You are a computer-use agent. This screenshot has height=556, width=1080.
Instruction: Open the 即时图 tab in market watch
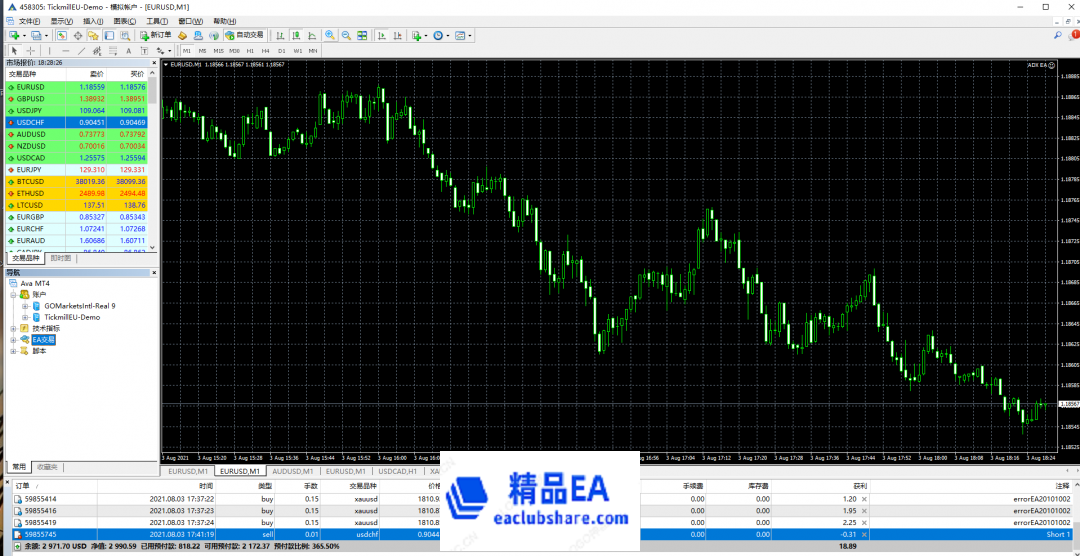pyautogui.click(x=60, y=258)
